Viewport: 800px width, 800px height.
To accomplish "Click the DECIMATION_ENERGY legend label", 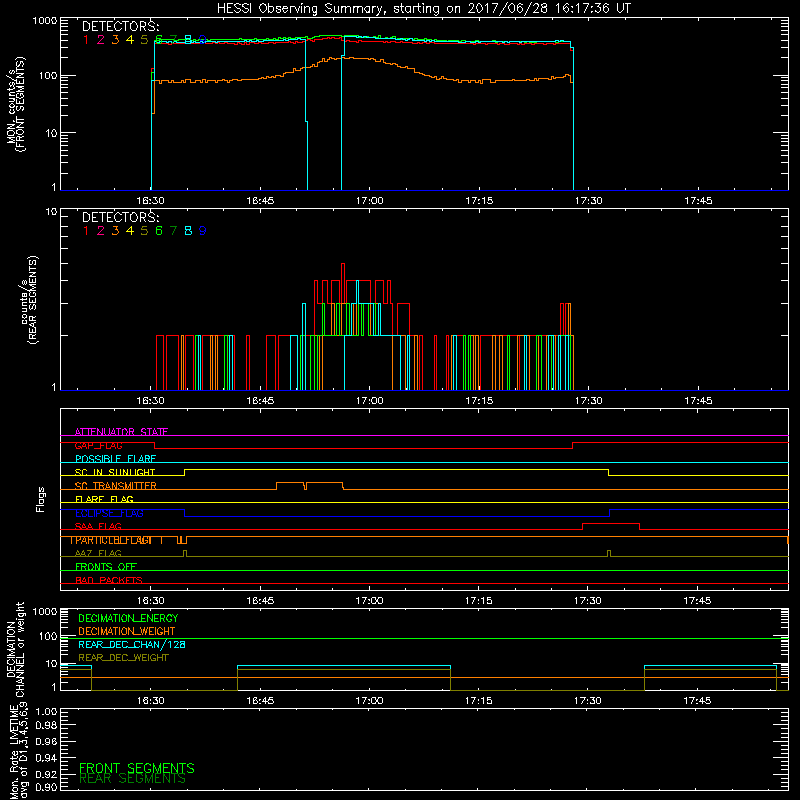I will click(x=128, y=618).
